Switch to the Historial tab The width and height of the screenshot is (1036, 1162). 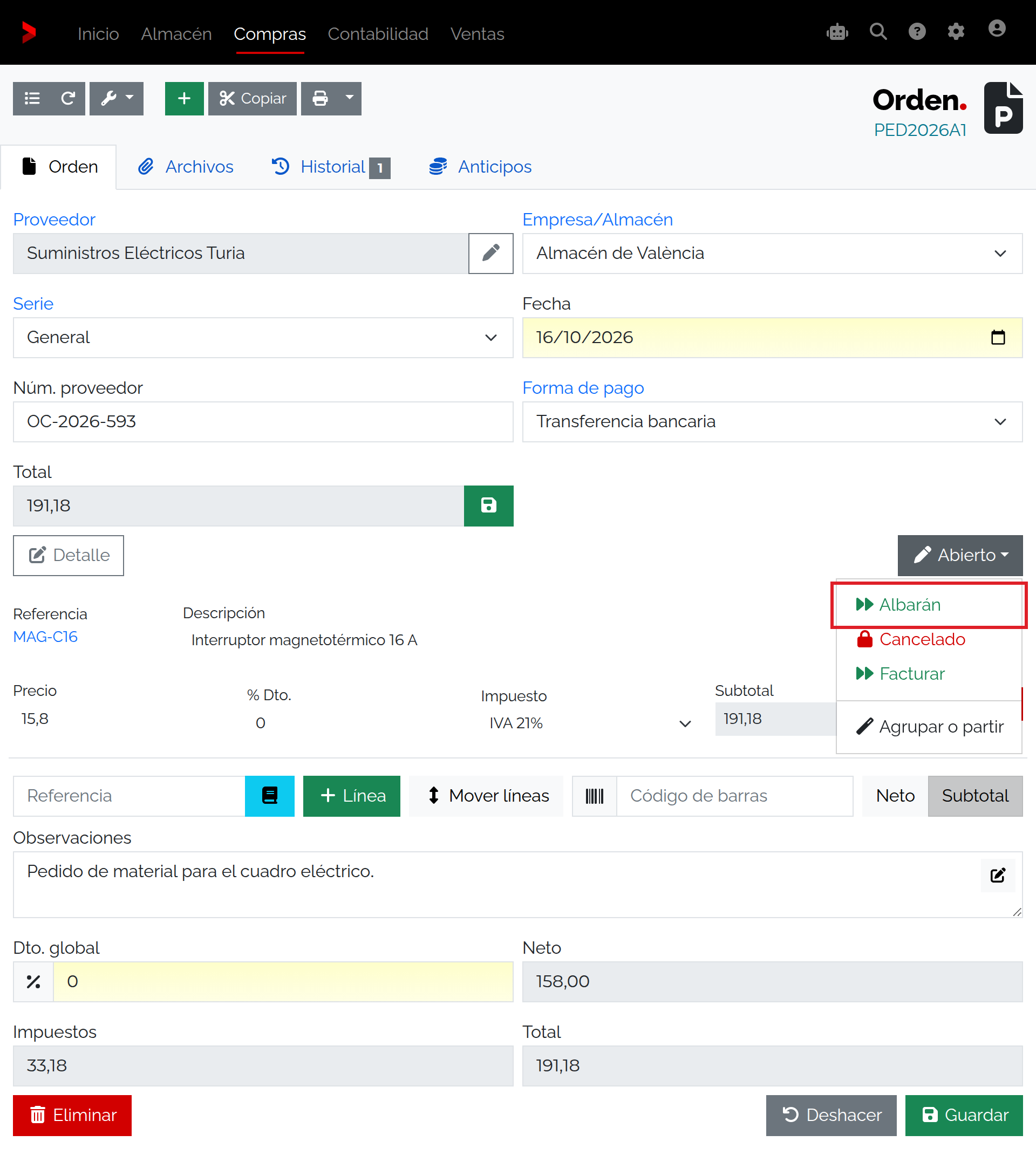331,167
